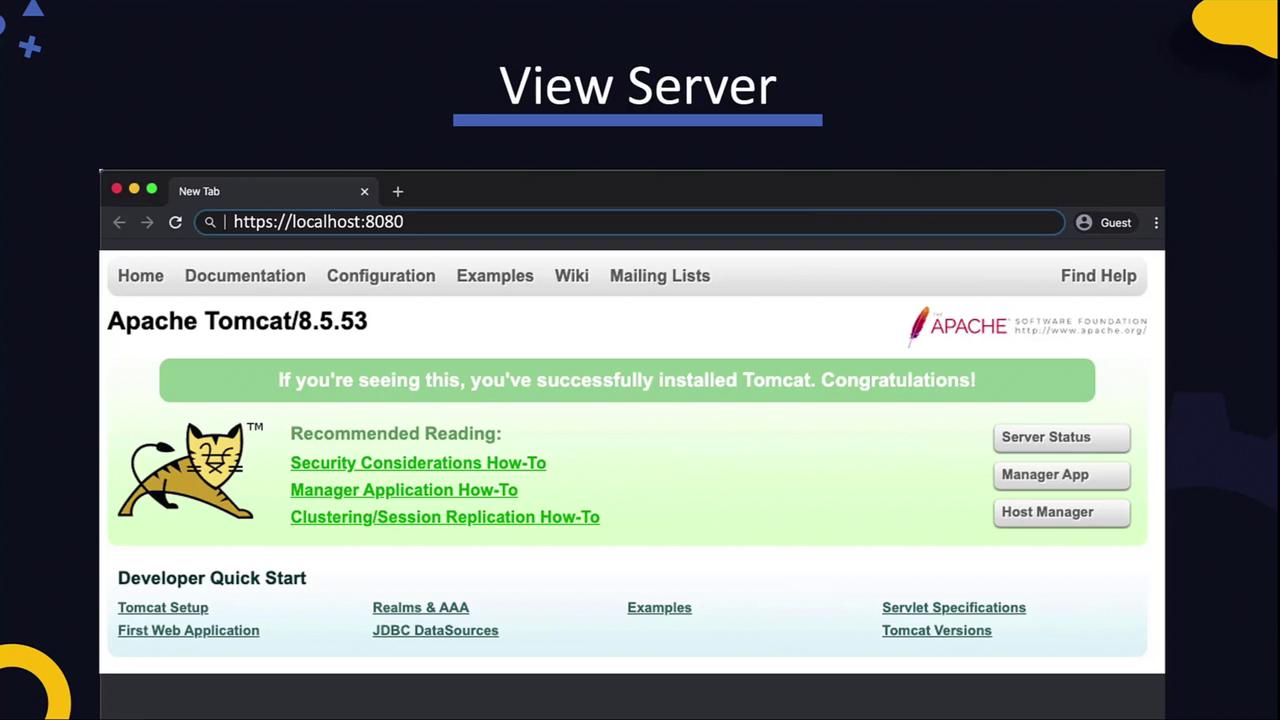Click the Apache Software Foundation logo
The width and height of the screenshot is (1280, 720).
tap(1027, 326)
